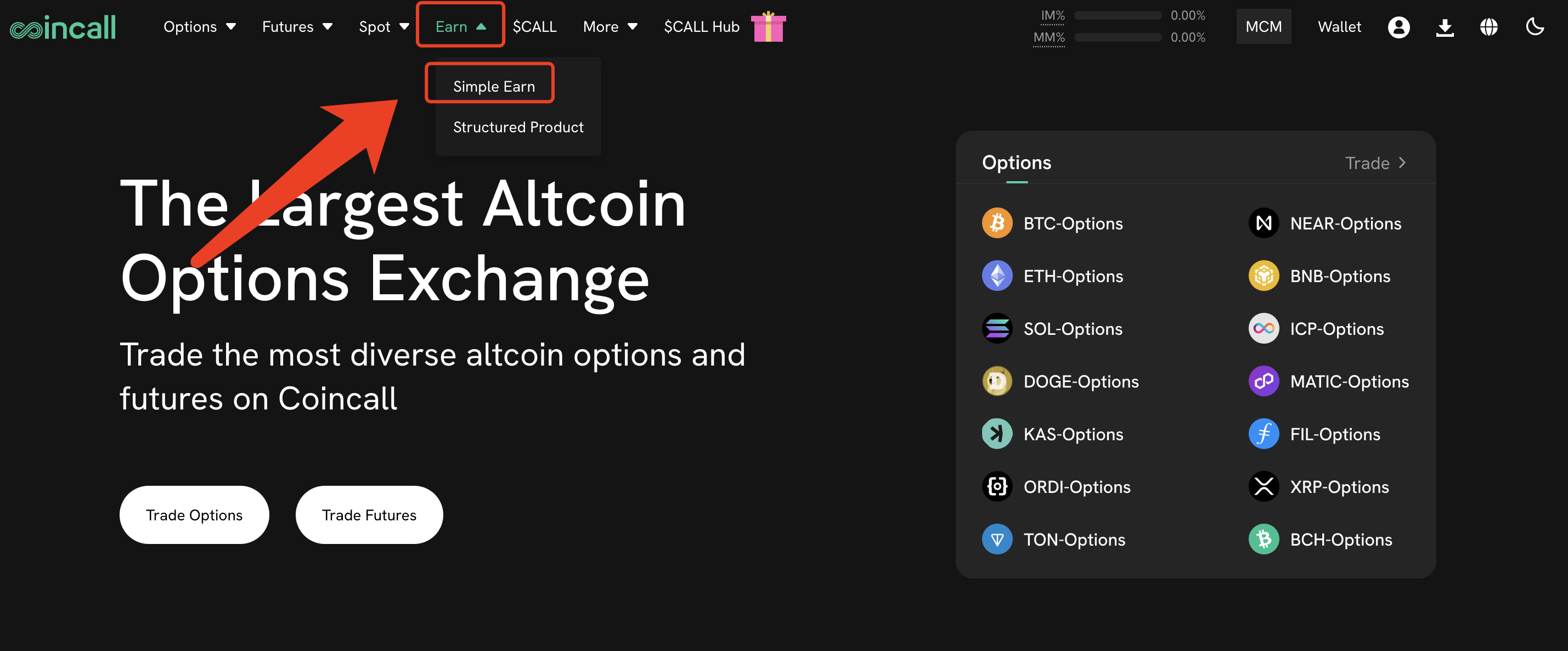1568x651 pixels.
Task: Select Simple Earn from Earn menu
Action: click(x=494, y=87)
